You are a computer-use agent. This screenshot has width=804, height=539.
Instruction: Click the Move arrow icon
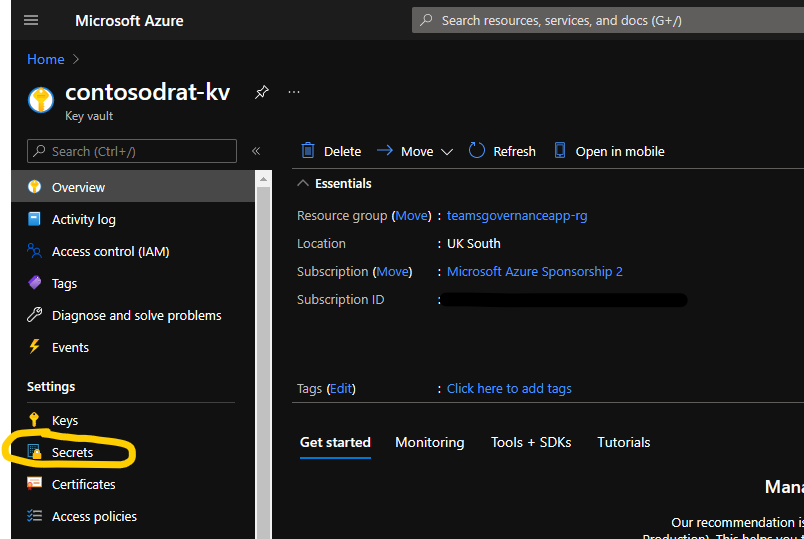(x=385, y=150)
